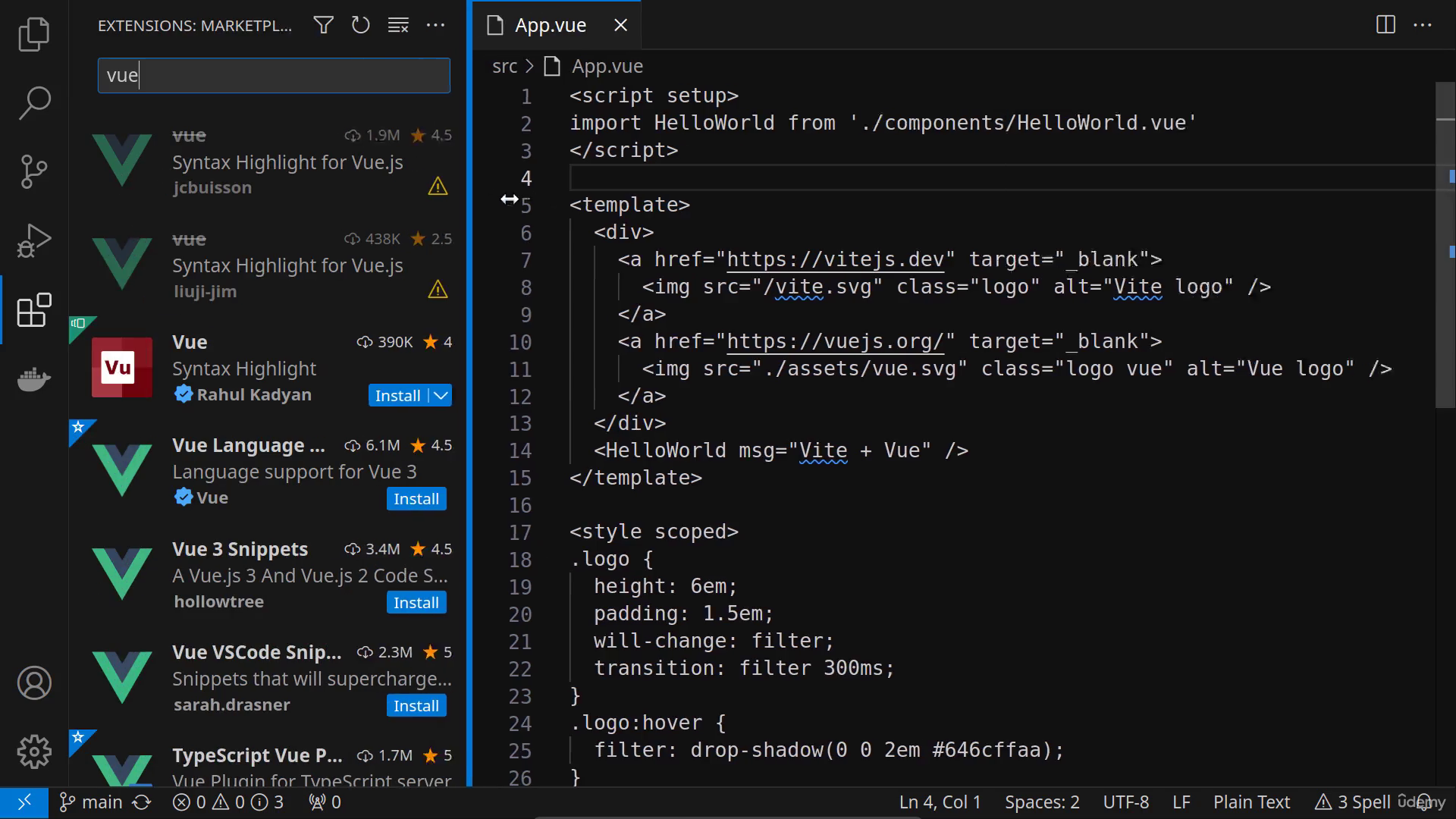Screen dimensions: 1456x819
Task: Click ports forwarded indicator in status bar
Action: tap(325, 802)
